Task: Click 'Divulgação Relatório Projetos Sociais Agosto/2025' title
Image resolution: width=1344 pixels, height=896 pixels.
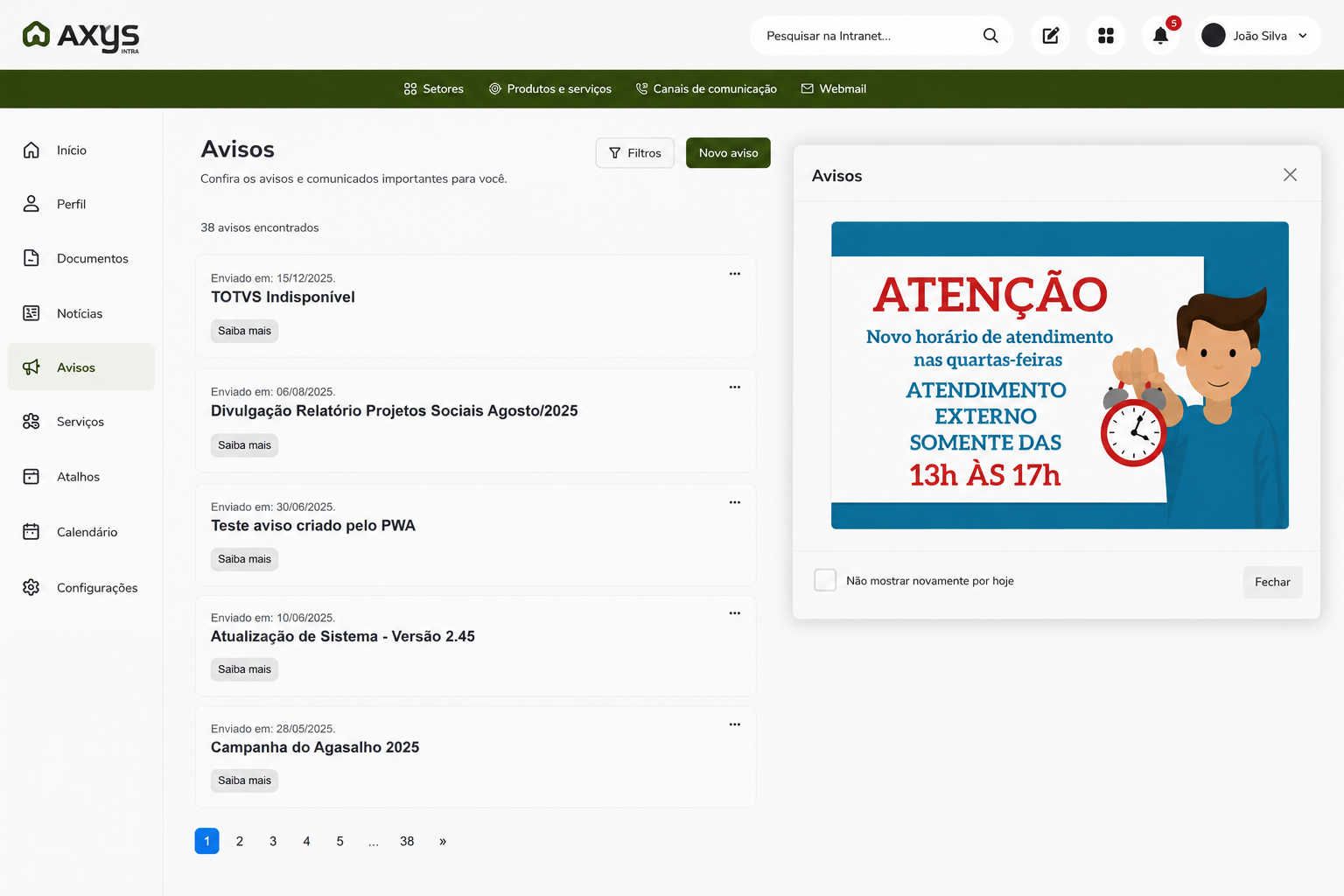Action: pyautogui.click(x=395, y=411)
